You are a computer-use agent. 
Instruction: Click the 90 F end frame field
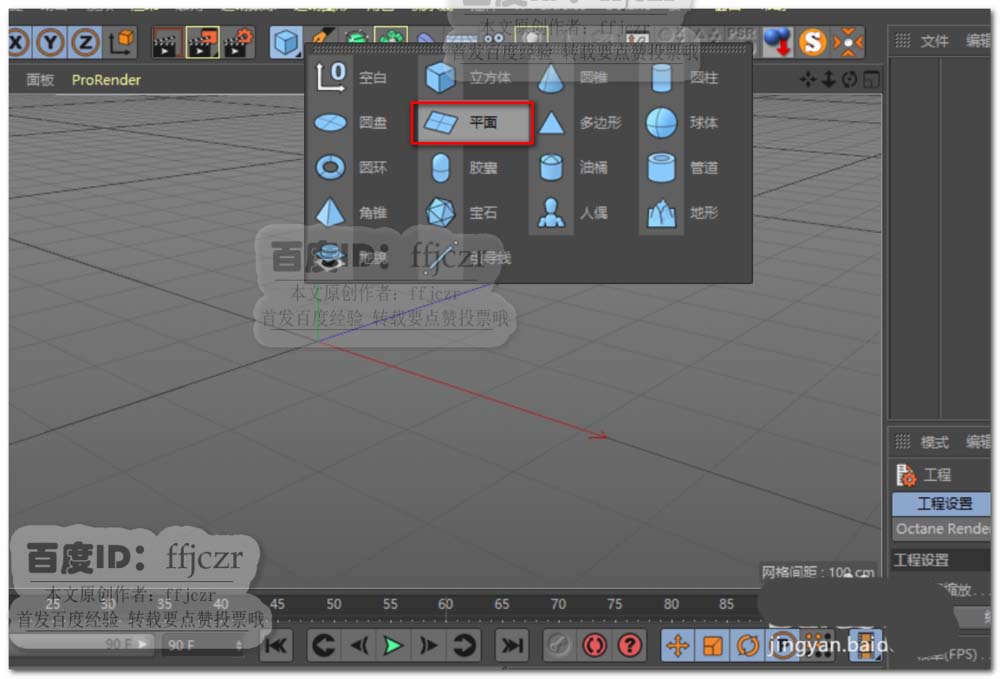pos(203,645)
